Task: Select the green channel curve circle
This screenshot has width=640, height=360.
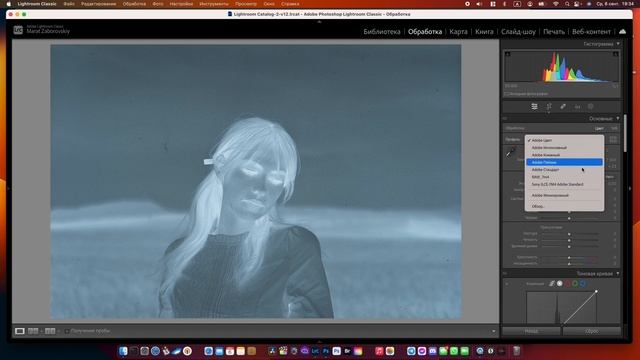Action: pos(575,283)
